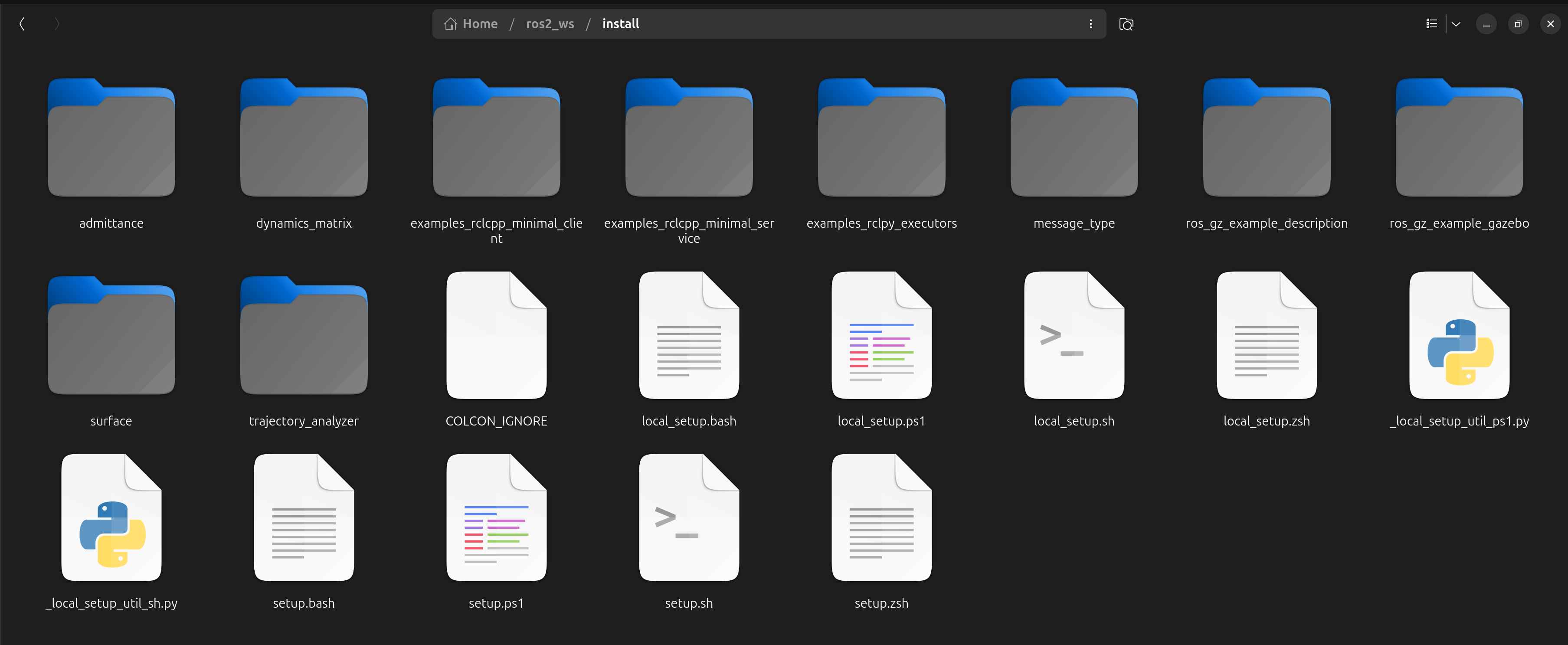The image size is (1568, 645).
Task: Select the setup.bash text file
Action: [x=304, y=518]
